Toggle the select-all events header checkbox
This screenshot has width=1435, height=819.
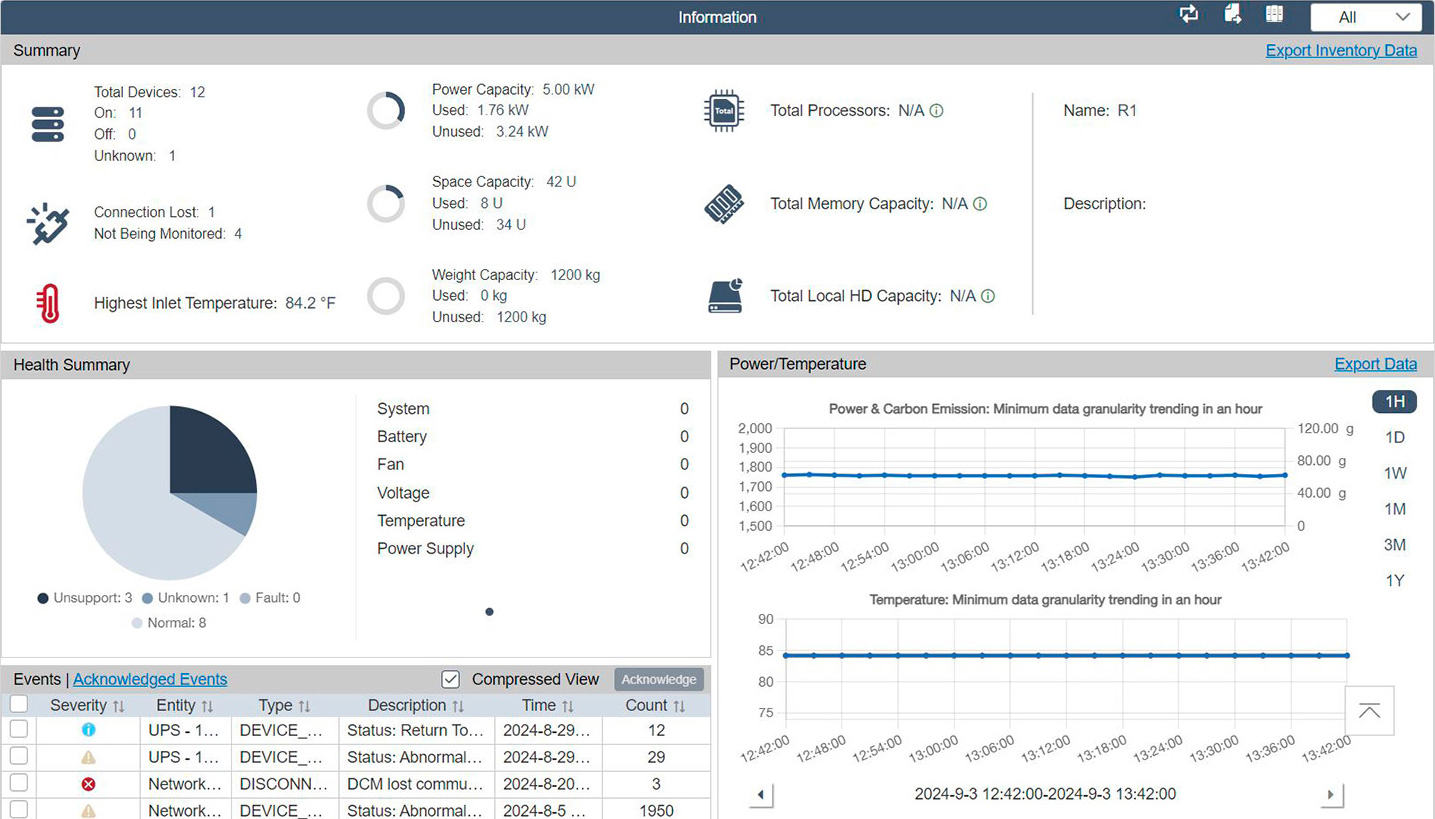(x=19, y=705)
